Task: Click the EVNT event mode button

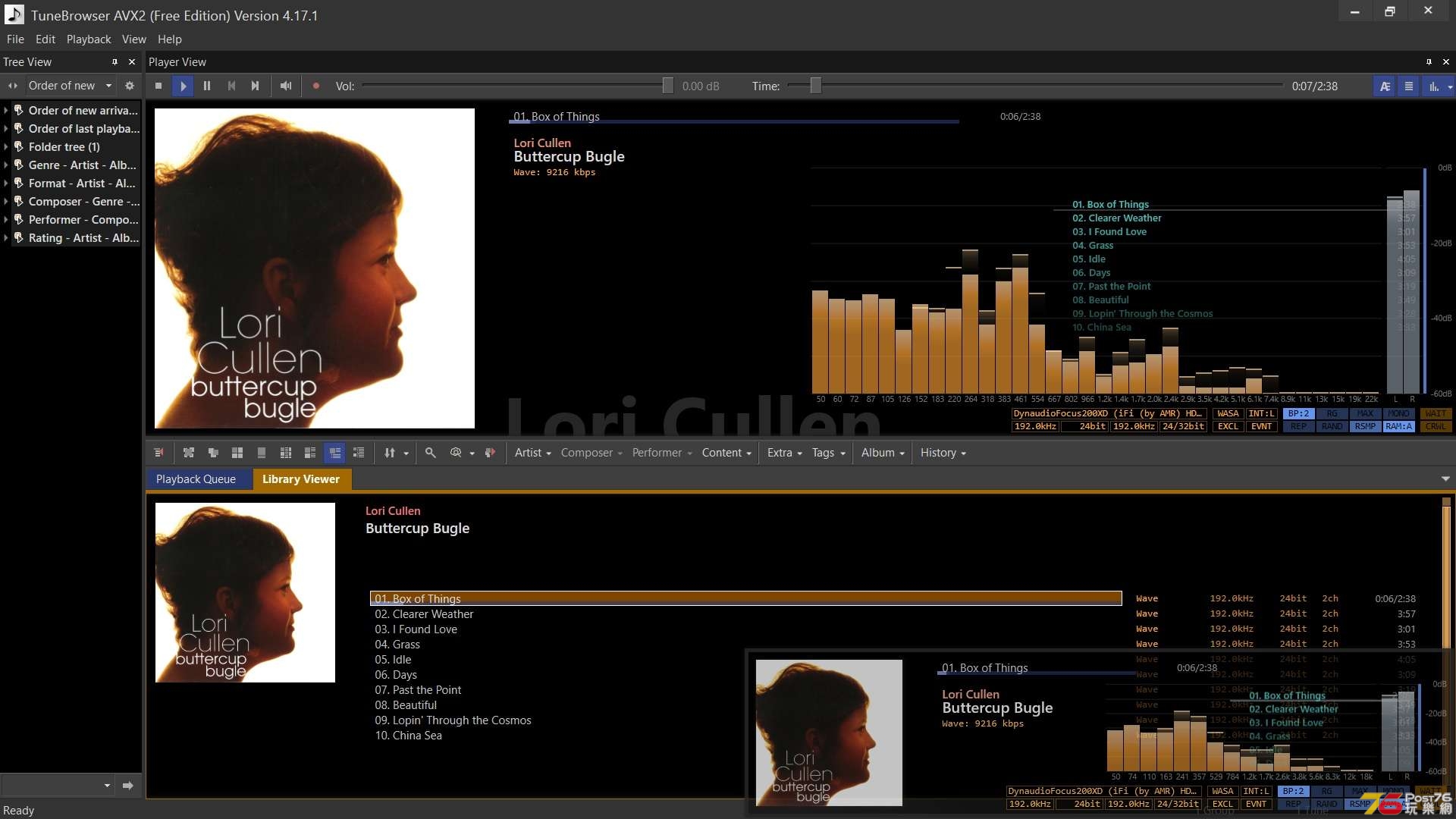Action: (1261, 427)
